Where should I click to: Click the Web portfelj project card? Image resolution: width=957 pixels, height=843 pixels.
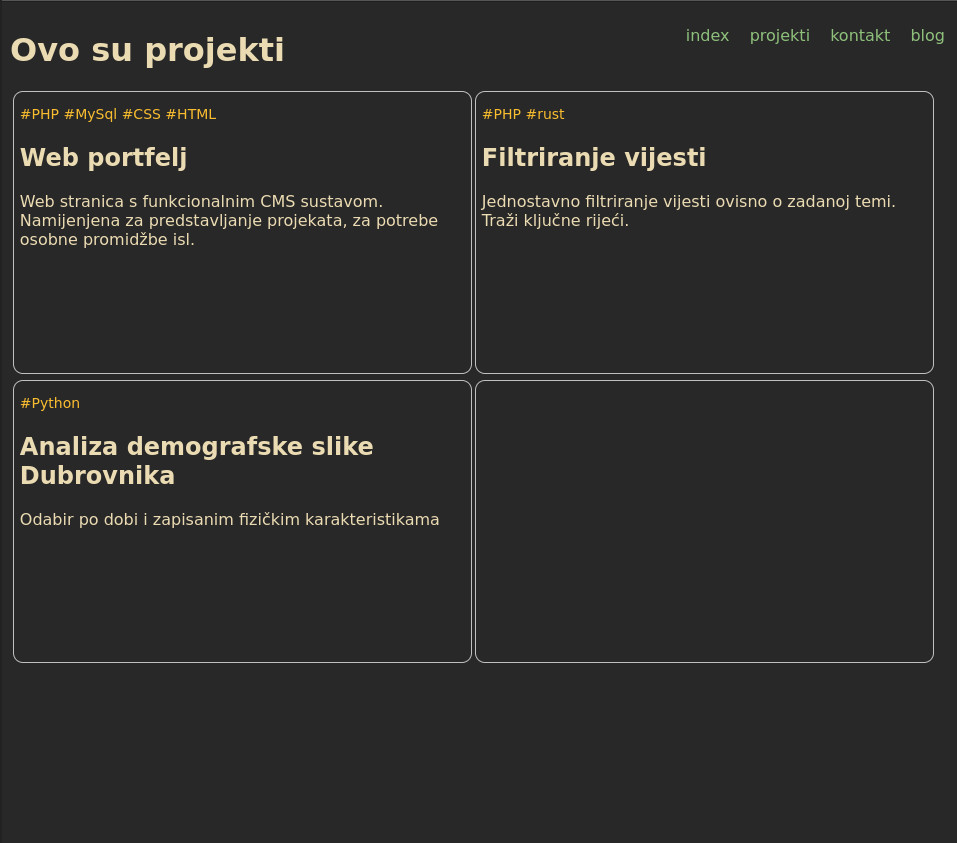pos(241,310)
